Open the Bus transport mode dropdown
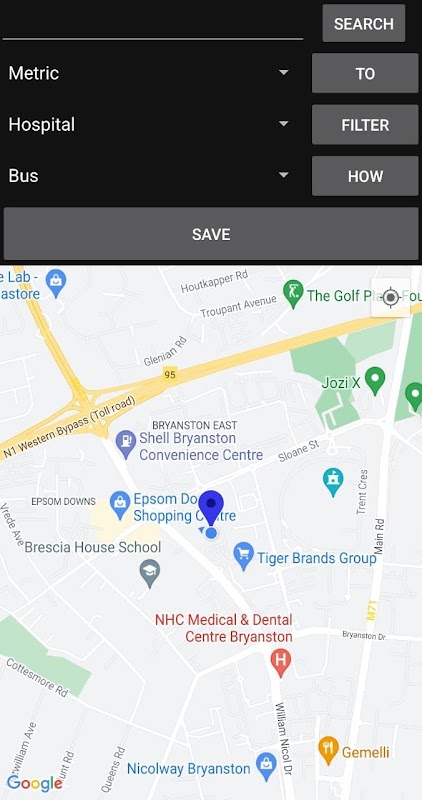 tap(150, 176)
